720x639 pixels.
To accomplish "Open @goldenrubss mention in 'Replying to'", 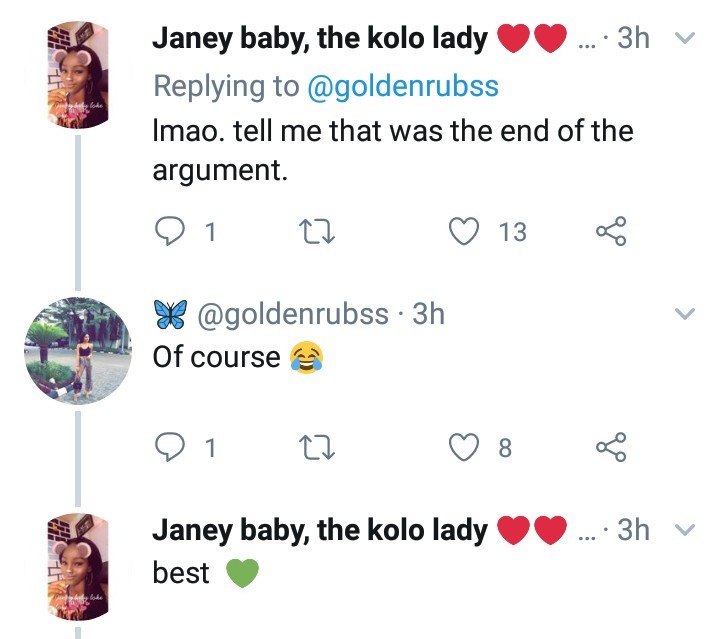I will point(403,86).
